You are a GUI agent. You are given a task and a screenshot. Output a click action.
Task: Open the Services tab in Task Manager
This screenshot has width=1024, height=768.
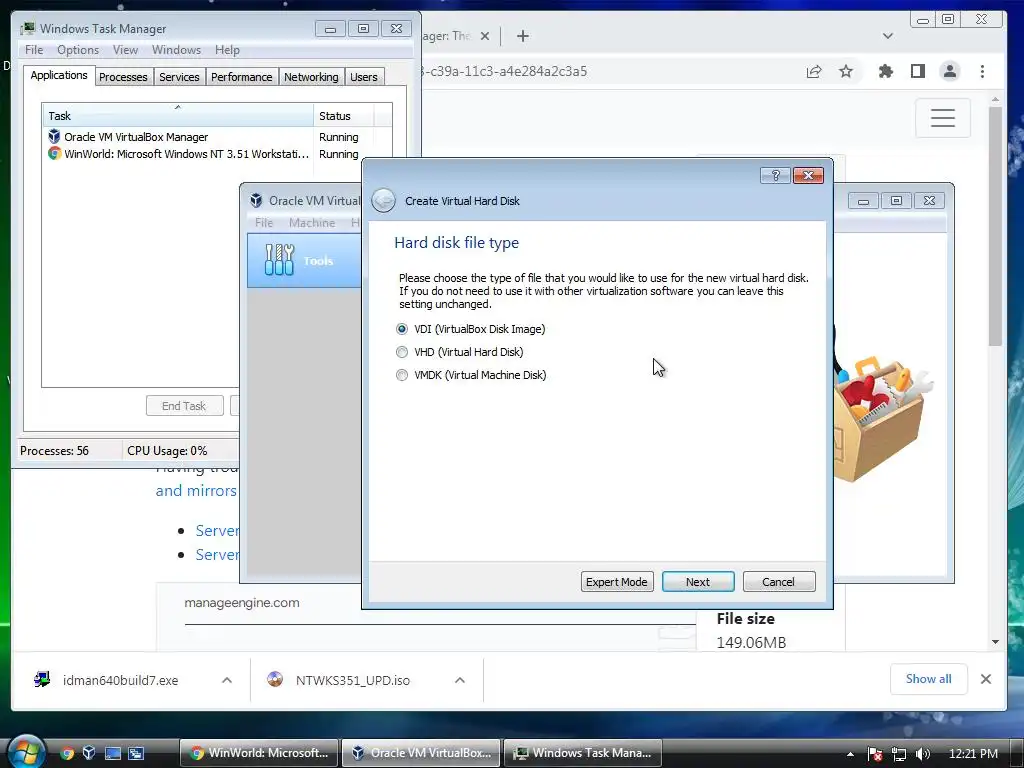179,77
